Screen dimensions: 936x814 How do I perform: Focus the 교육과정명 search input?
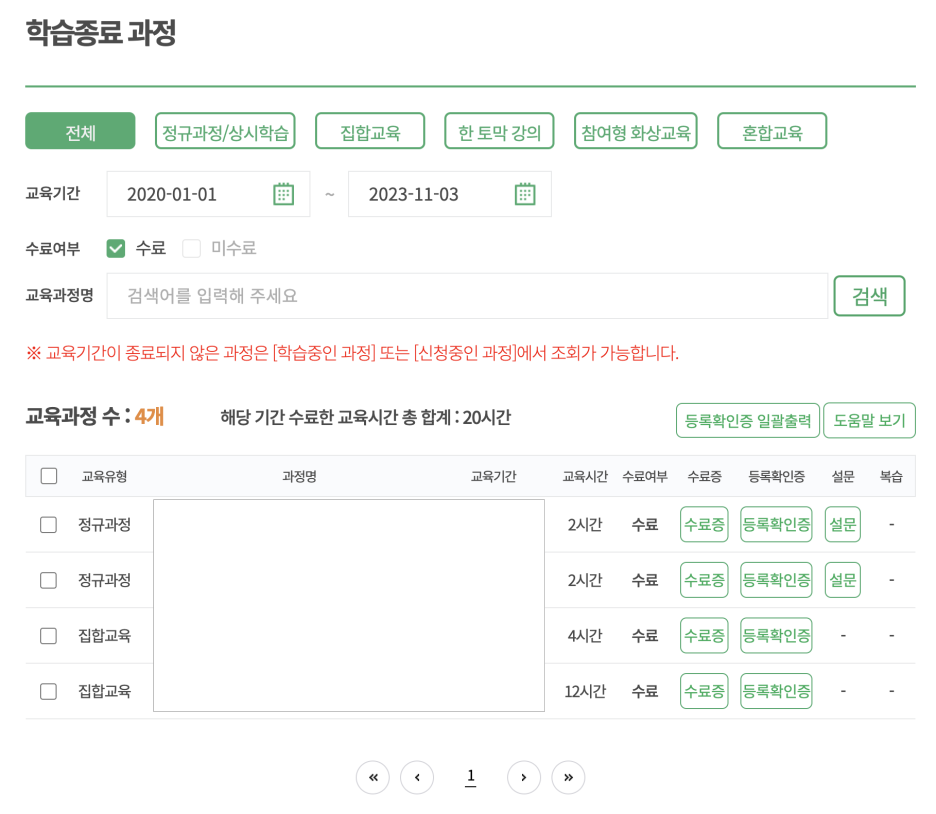[467, 296]
